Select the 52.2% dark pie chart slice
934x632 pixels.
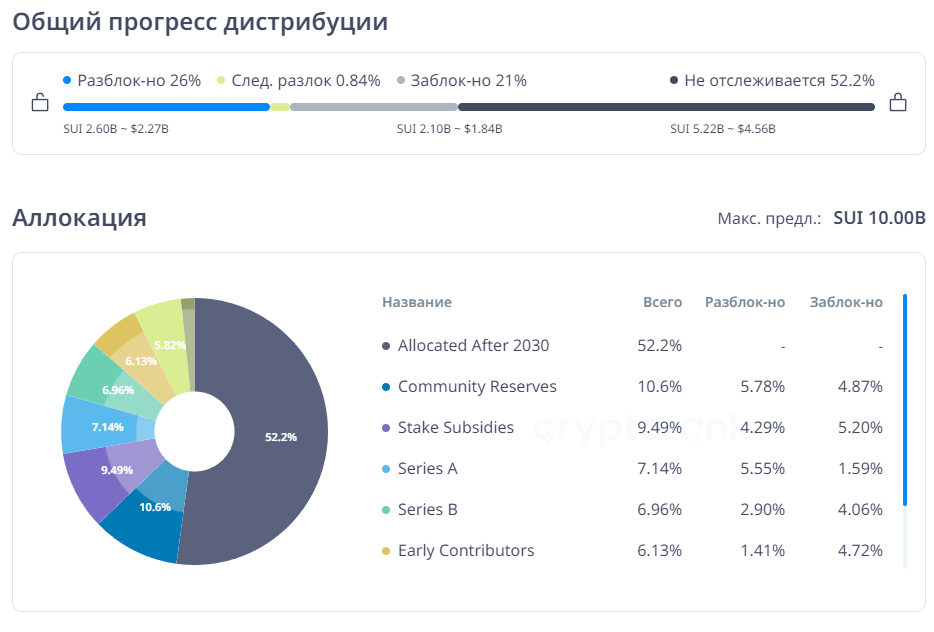(280, 436)
